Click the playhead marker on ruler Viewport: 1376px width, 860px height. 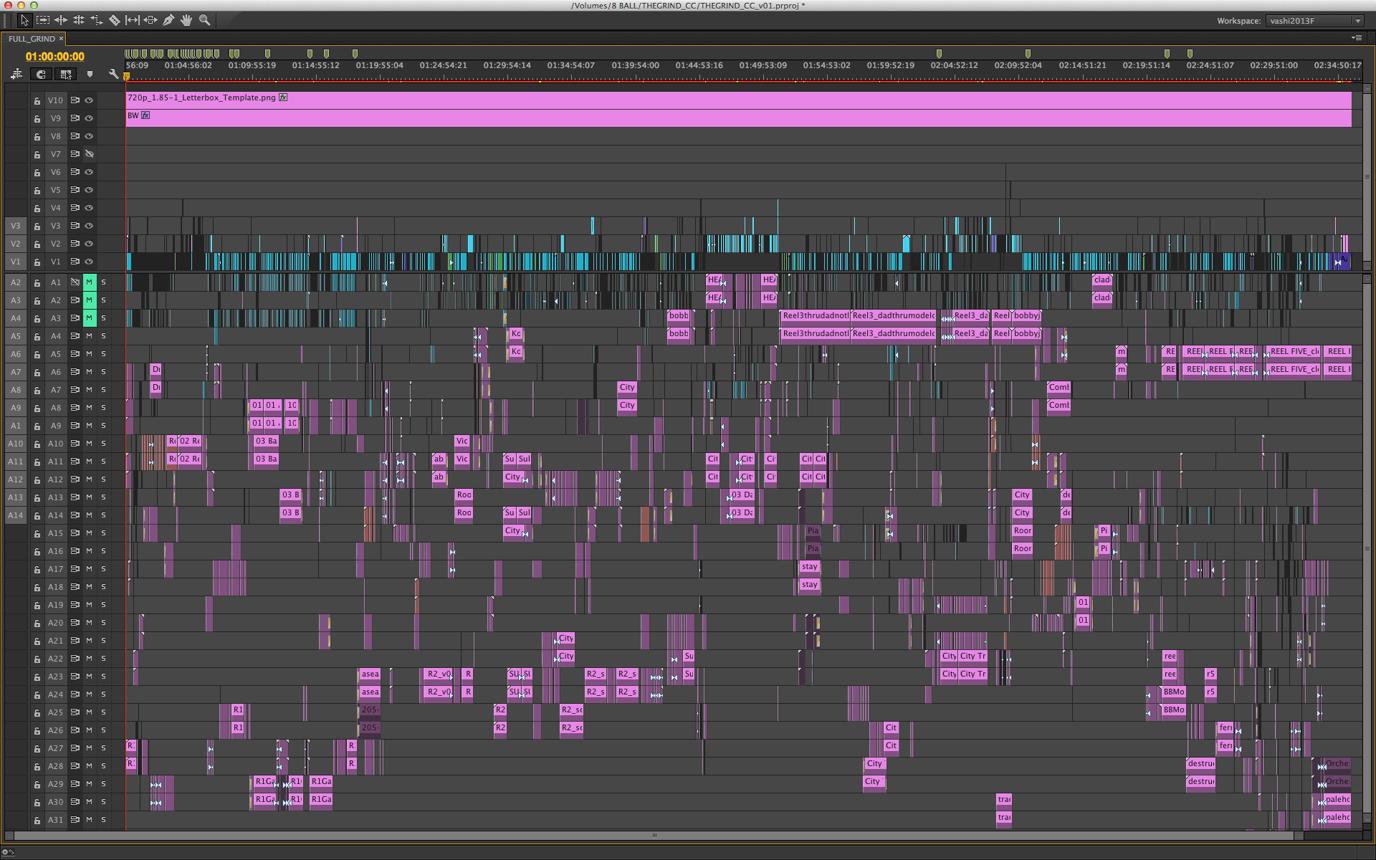127,76
